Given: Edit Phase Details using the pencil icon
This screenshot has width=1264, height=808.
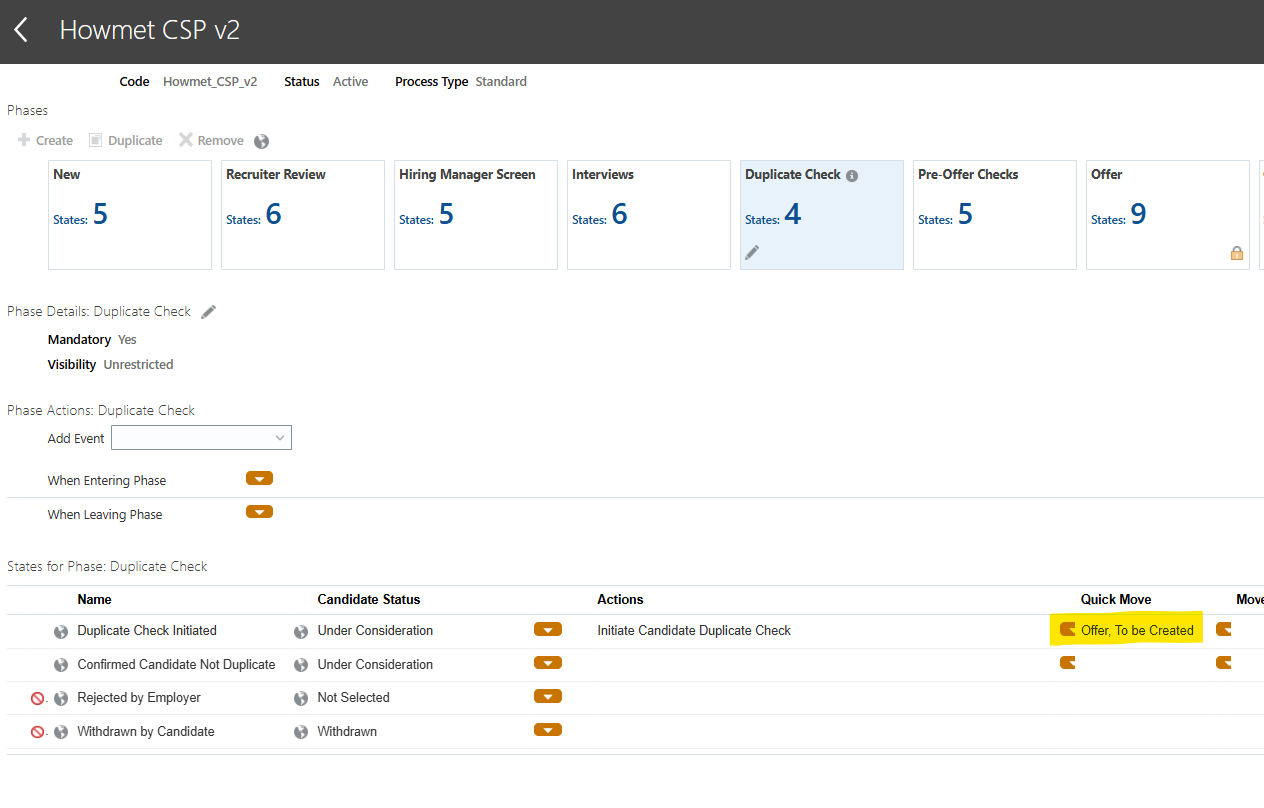Looking at the screenshot, I should click(208, 312).
